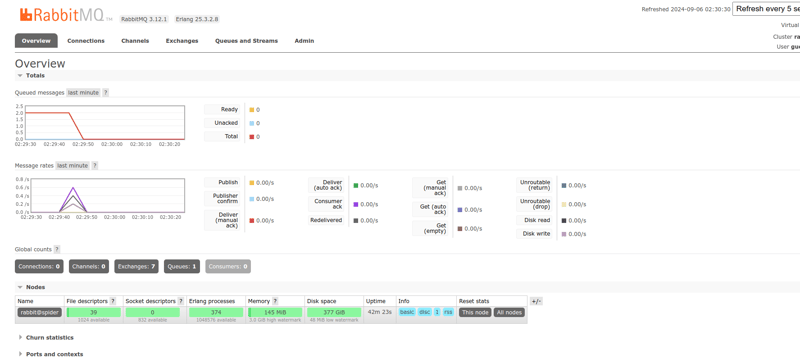Click the Queues: 1 count button
The image size is (800, 363).
pyautogui.click(x=182, y=267)
